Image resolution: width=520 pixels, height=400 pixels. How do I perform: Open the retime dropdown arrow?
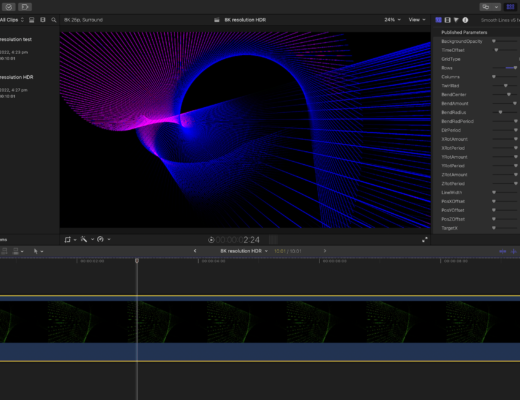[109, 239]
